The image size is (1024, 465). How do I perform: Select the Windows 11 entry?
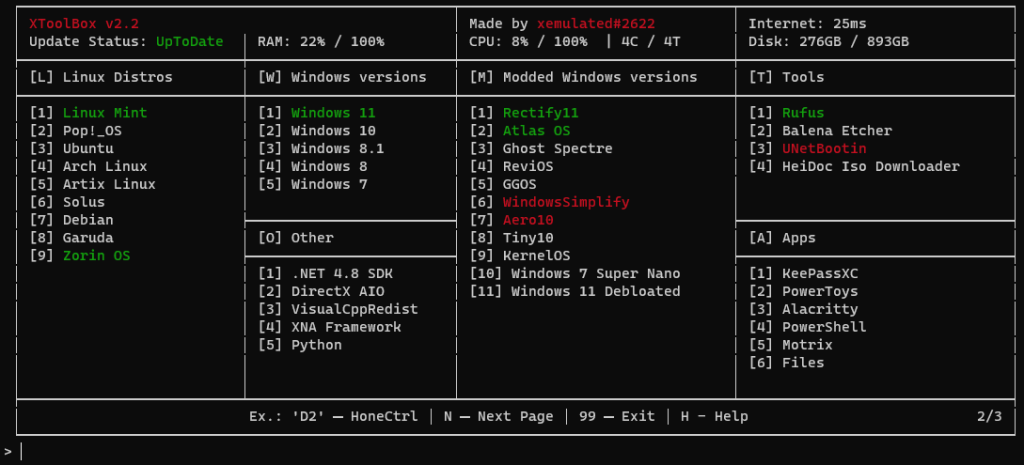point(316,113)
